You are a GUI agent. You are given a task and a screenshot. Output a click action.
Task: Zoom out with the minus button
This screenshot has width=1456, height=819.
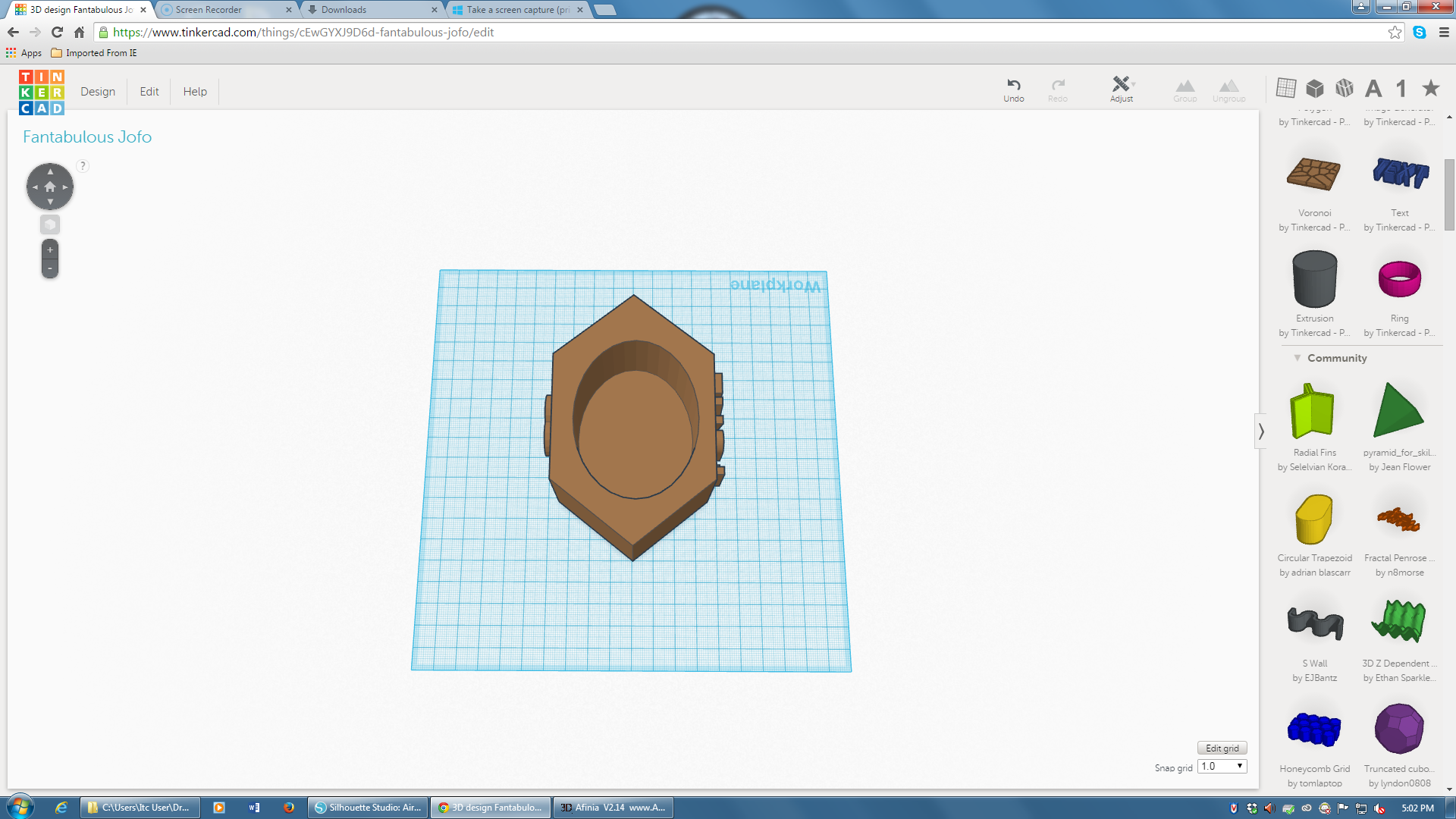[50, 268]
